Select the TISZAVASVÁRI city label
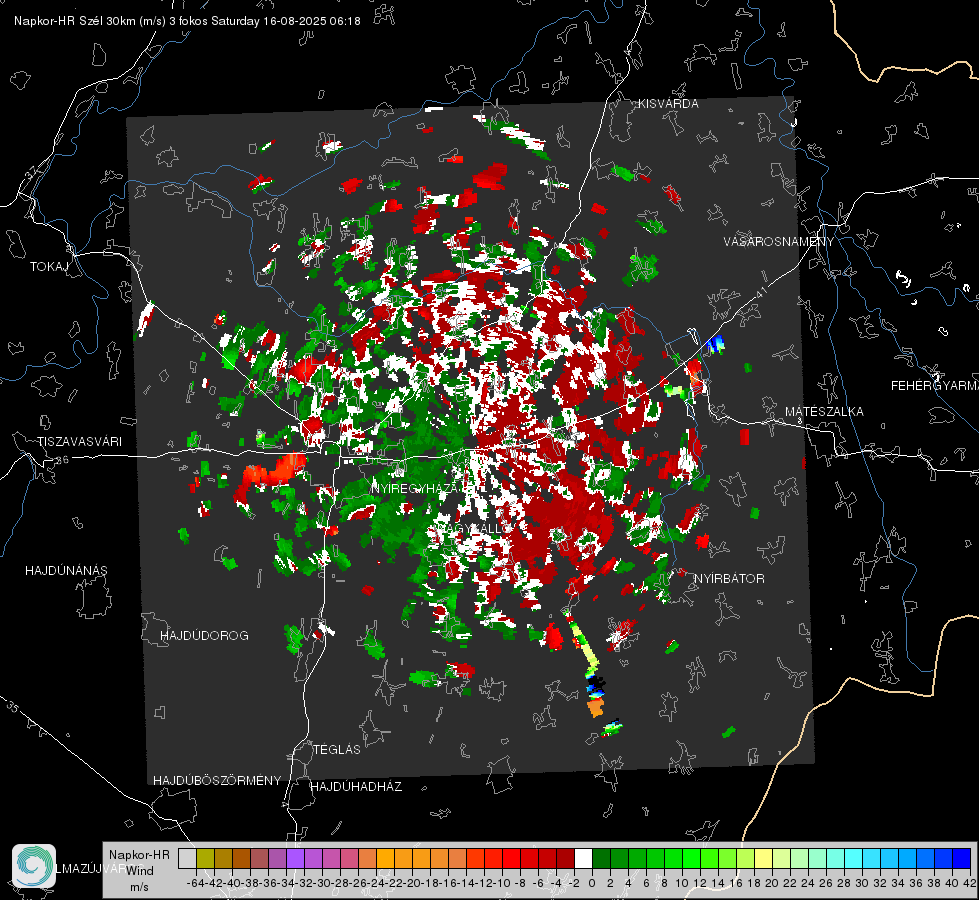 pos(79,442)
